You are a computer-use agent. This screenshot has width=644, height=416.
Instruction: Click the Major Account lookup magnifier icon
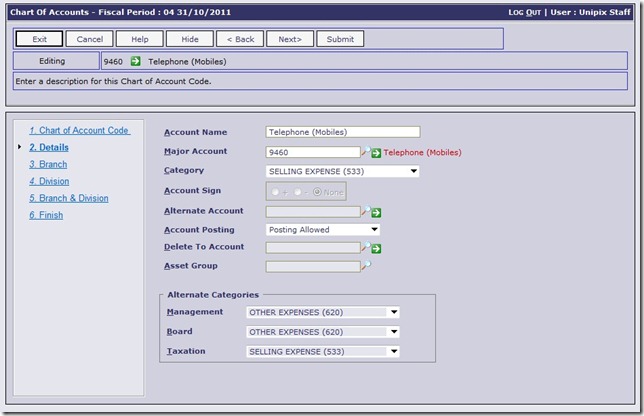(x=366, y=152)
